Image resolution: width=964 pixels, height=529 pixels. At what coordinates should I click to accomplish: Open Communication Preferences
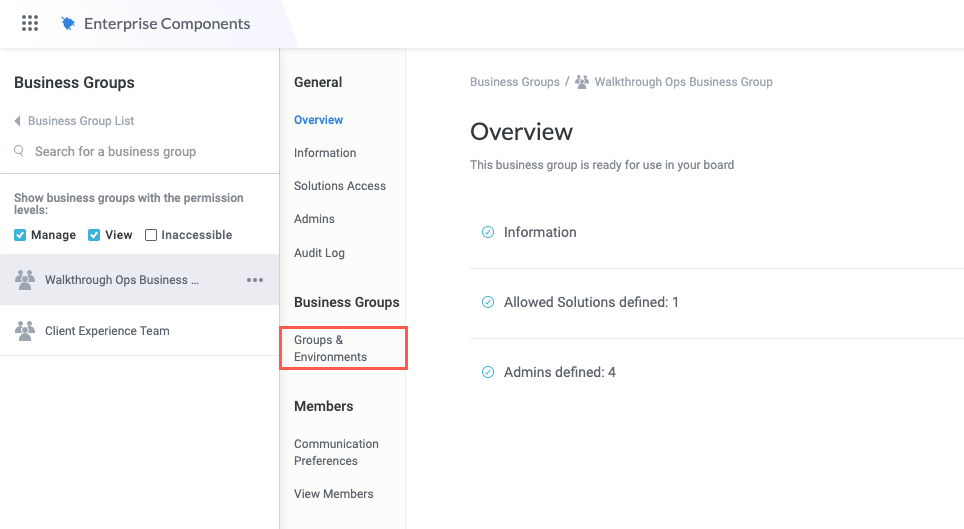point(336,452)
